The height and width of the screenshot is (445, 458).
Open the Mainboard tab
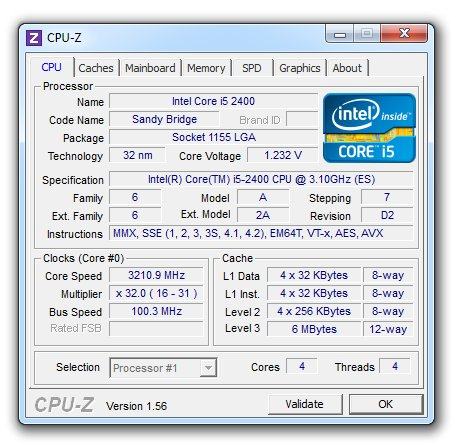tap(150, 68)
